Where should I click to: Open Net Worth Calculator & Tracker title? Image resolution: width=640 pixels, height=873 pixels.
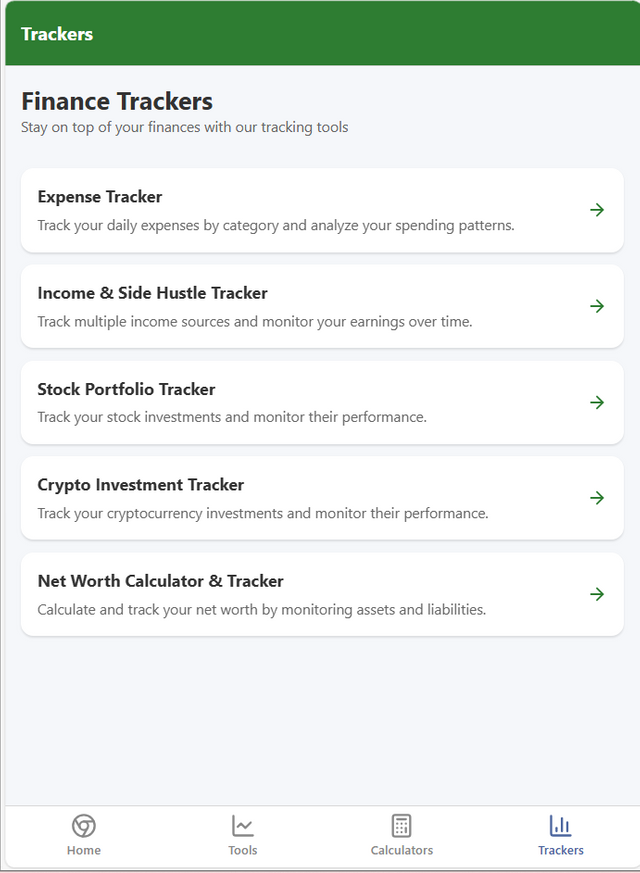160,581
